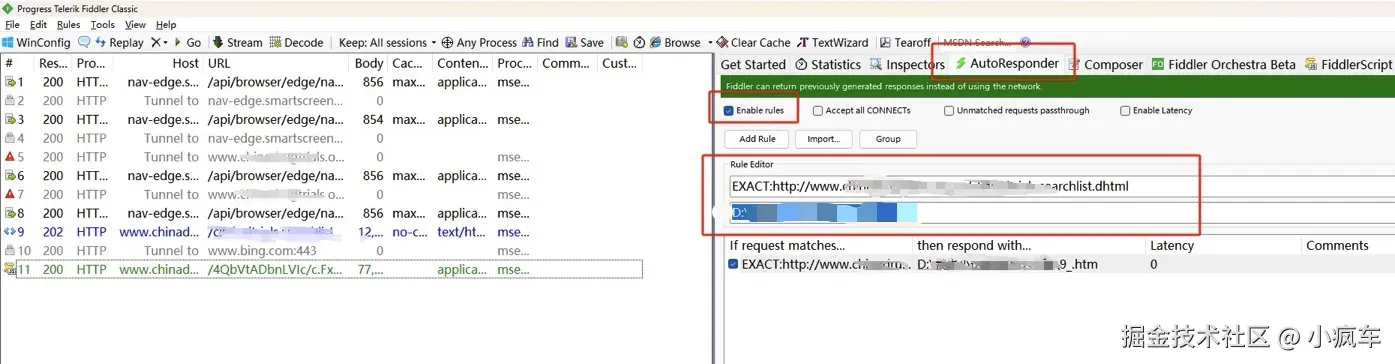Replay the selected sessions
The width and height of the screenshot is (1395, 364).
(119, 43)
